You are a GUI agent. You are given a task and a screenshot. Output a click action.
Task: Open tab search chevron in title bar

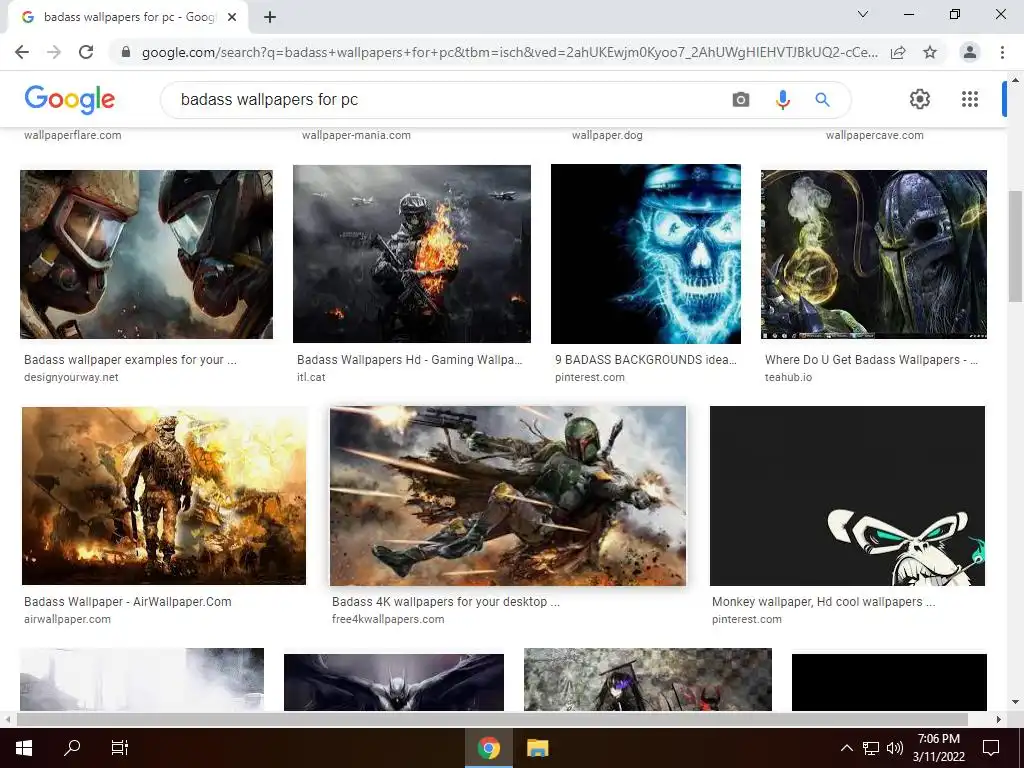pos(863,14)
